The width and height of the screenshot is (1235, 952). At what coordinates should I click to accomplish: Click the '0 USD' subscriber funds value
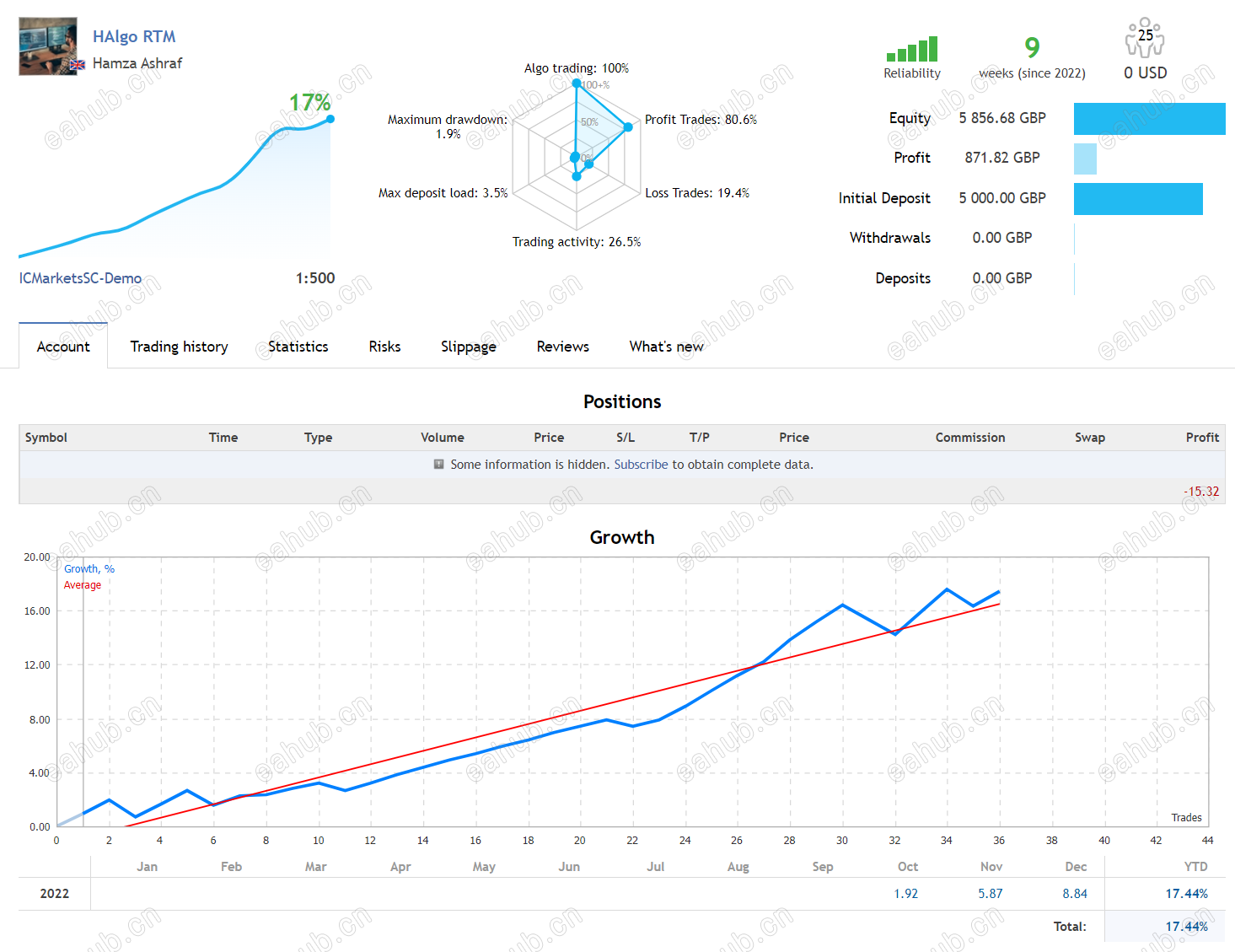tap(1146, 73)
